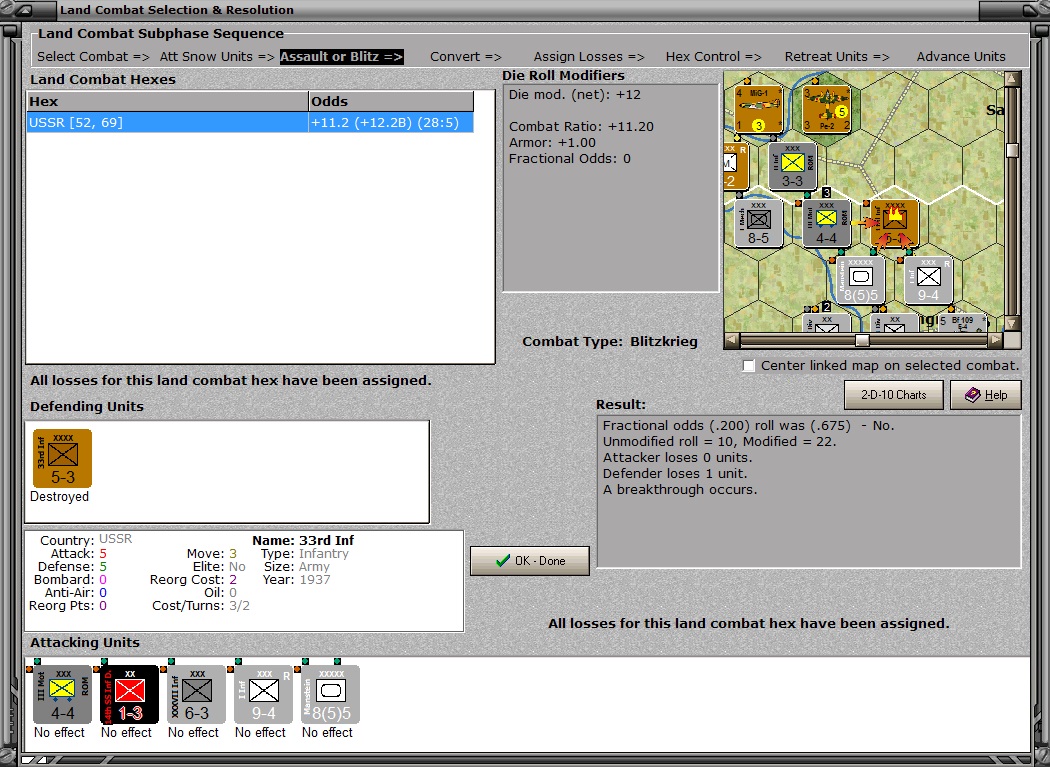Click the Reorg Cost: 2 value
Screen dimensions: 1050x767
(x=233, y=579)
